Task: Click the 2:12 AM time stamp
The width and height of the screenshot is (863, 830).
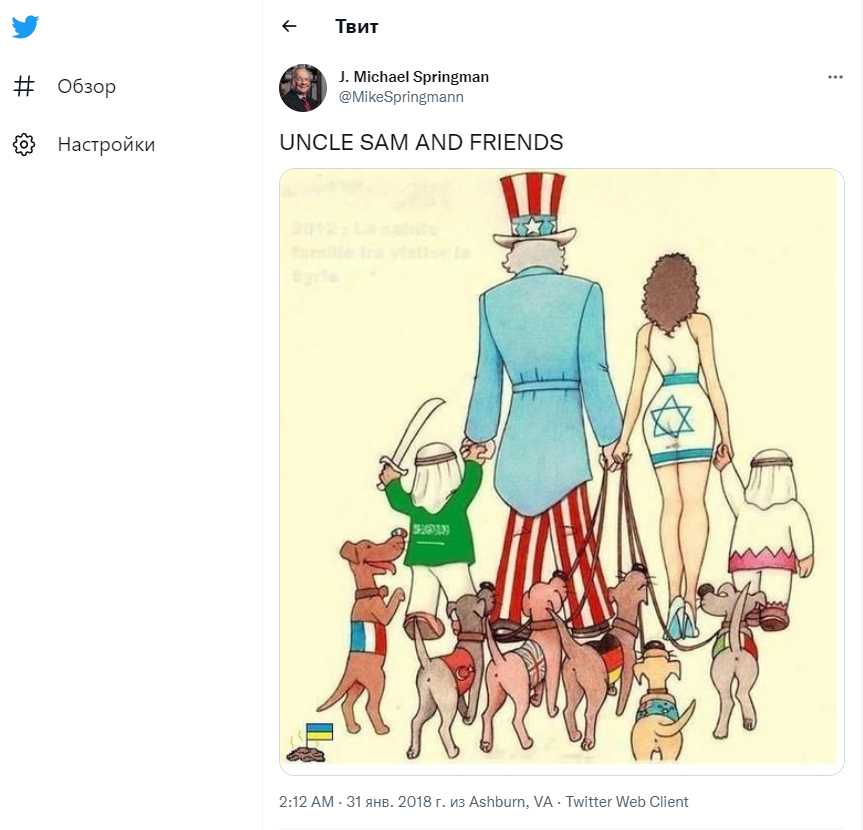Action: (x=306, y=802)
